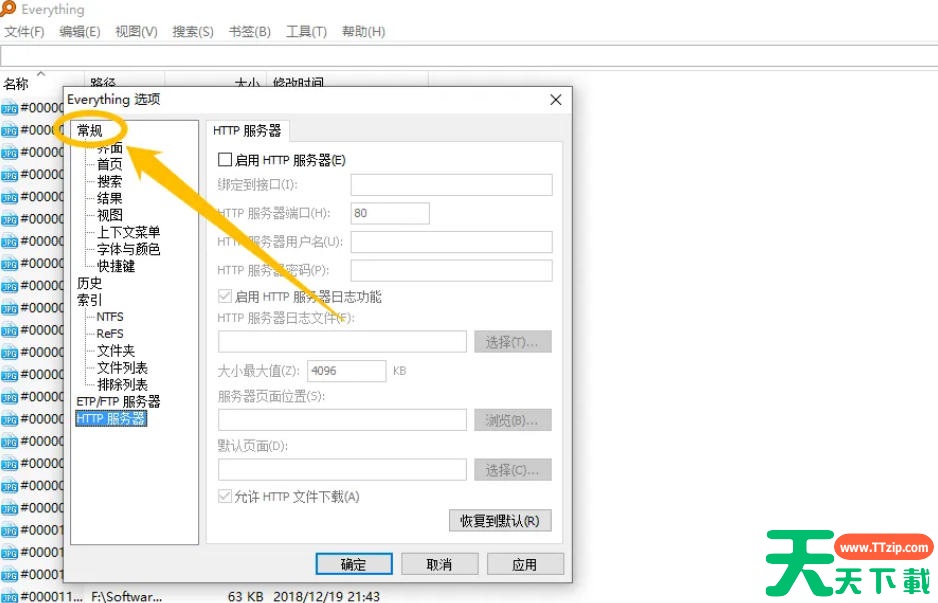This screenshot has height=603, width=938.
Task: Click the HTTP 服务器 tab
Action: tap(247, 131)
